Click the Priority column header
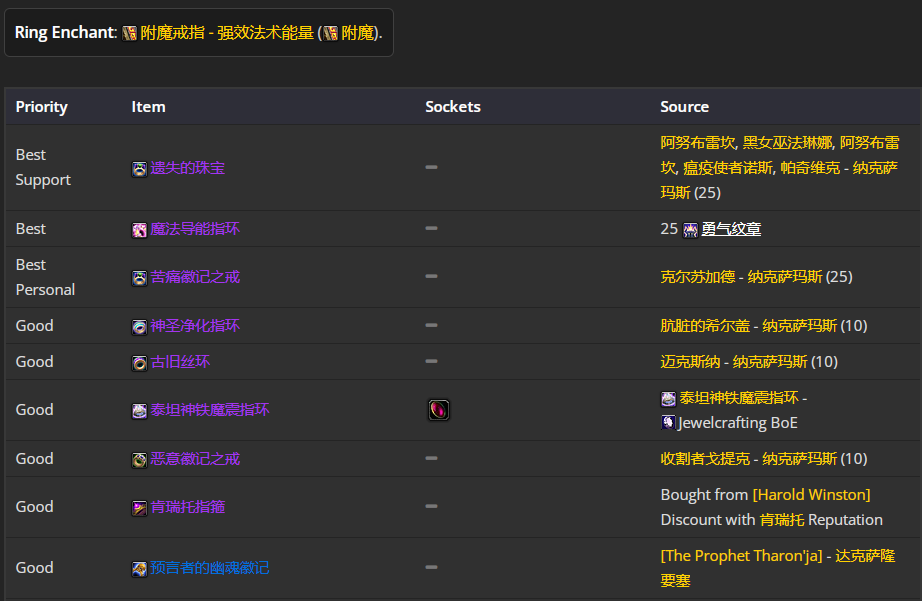922x601 pixels. point(42,107)
